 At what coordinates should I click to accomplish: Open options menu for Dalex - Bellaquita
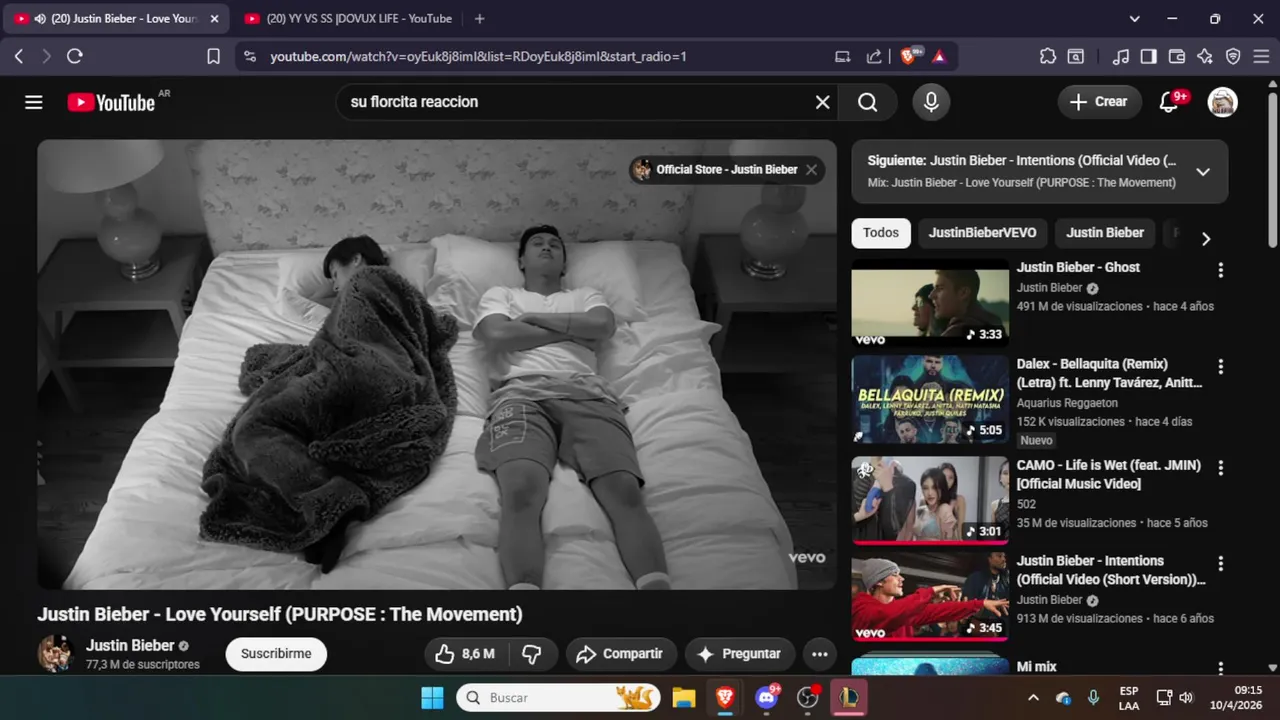[1220, 367]
